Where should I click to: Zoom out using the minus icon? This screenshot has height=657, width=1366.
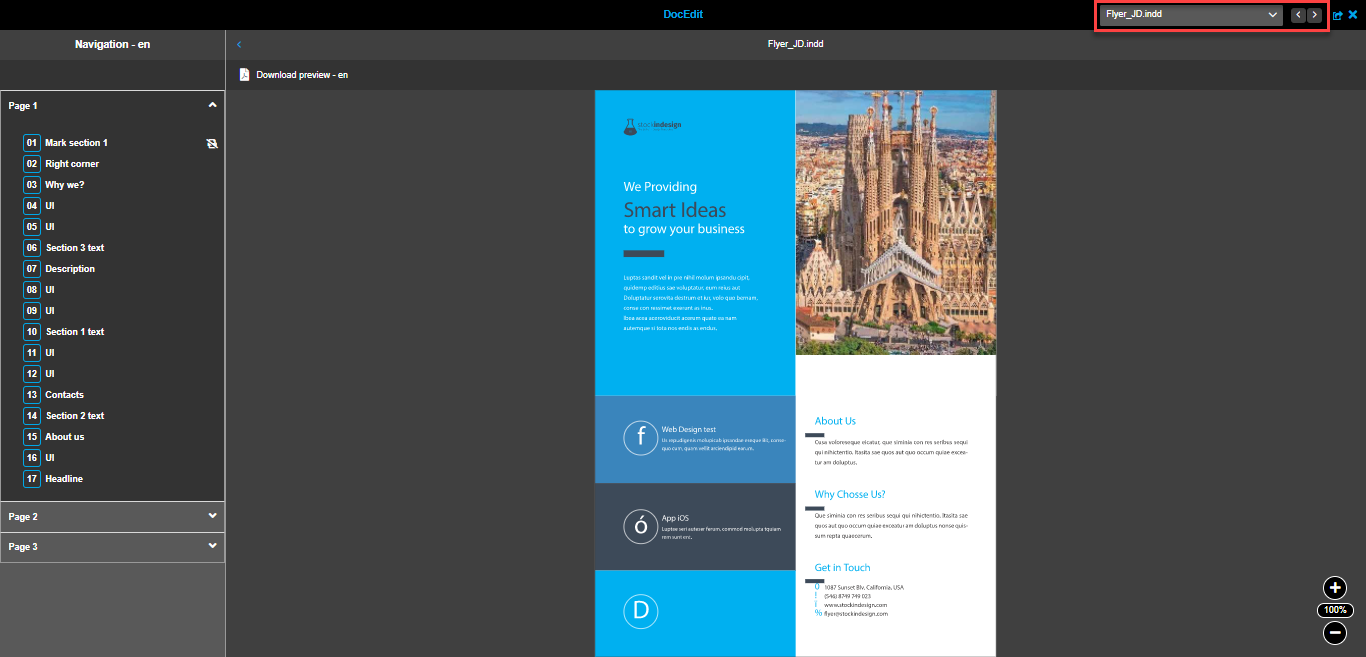1335,633
